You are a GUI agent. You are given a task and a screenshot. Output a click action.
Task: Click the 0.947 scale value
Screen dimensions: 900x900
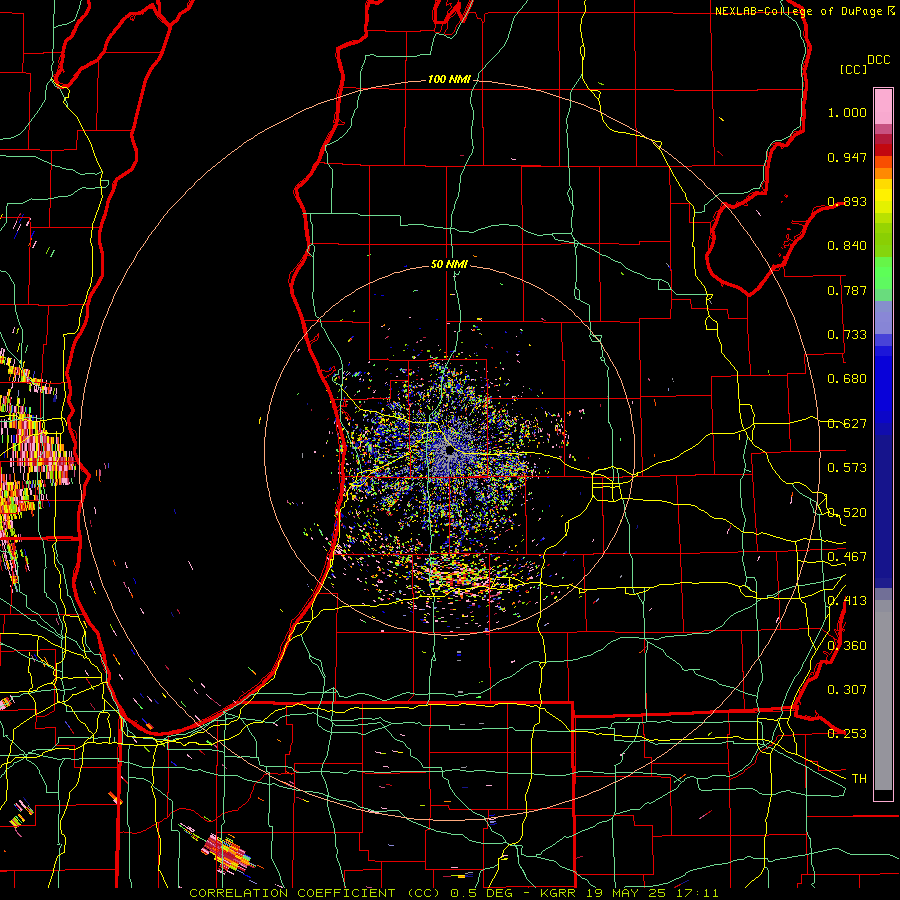(x=847, y=157)
